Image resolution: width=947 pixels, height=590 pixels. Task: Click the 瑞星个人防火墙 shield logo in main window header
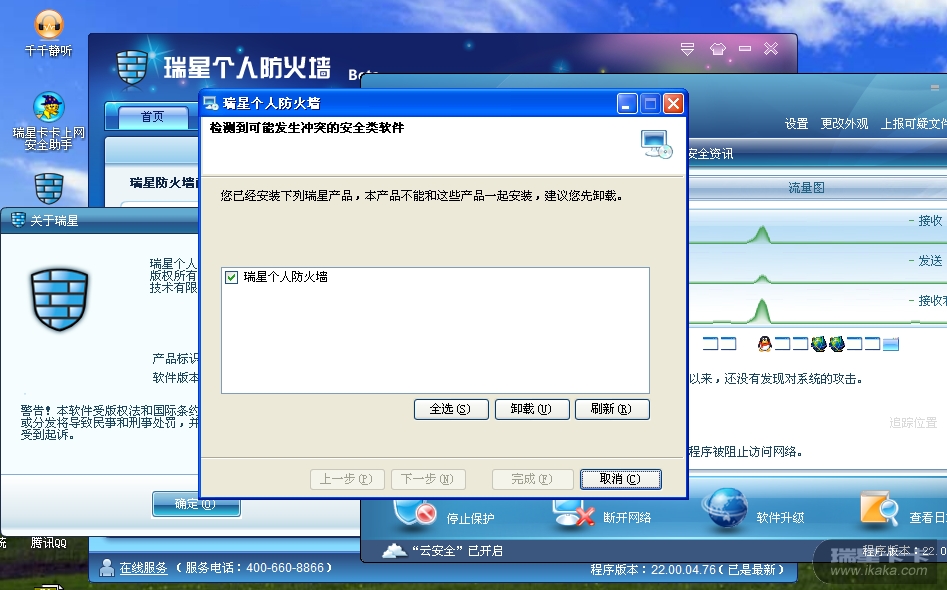tap(132, 67)
